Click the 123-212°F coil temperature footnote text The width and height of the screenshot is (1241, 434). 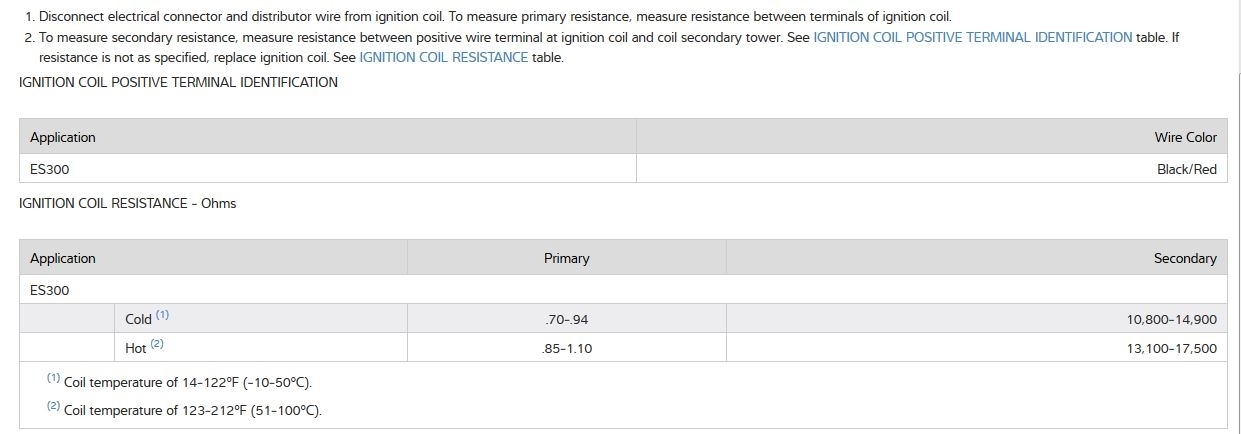coord(192,410)
